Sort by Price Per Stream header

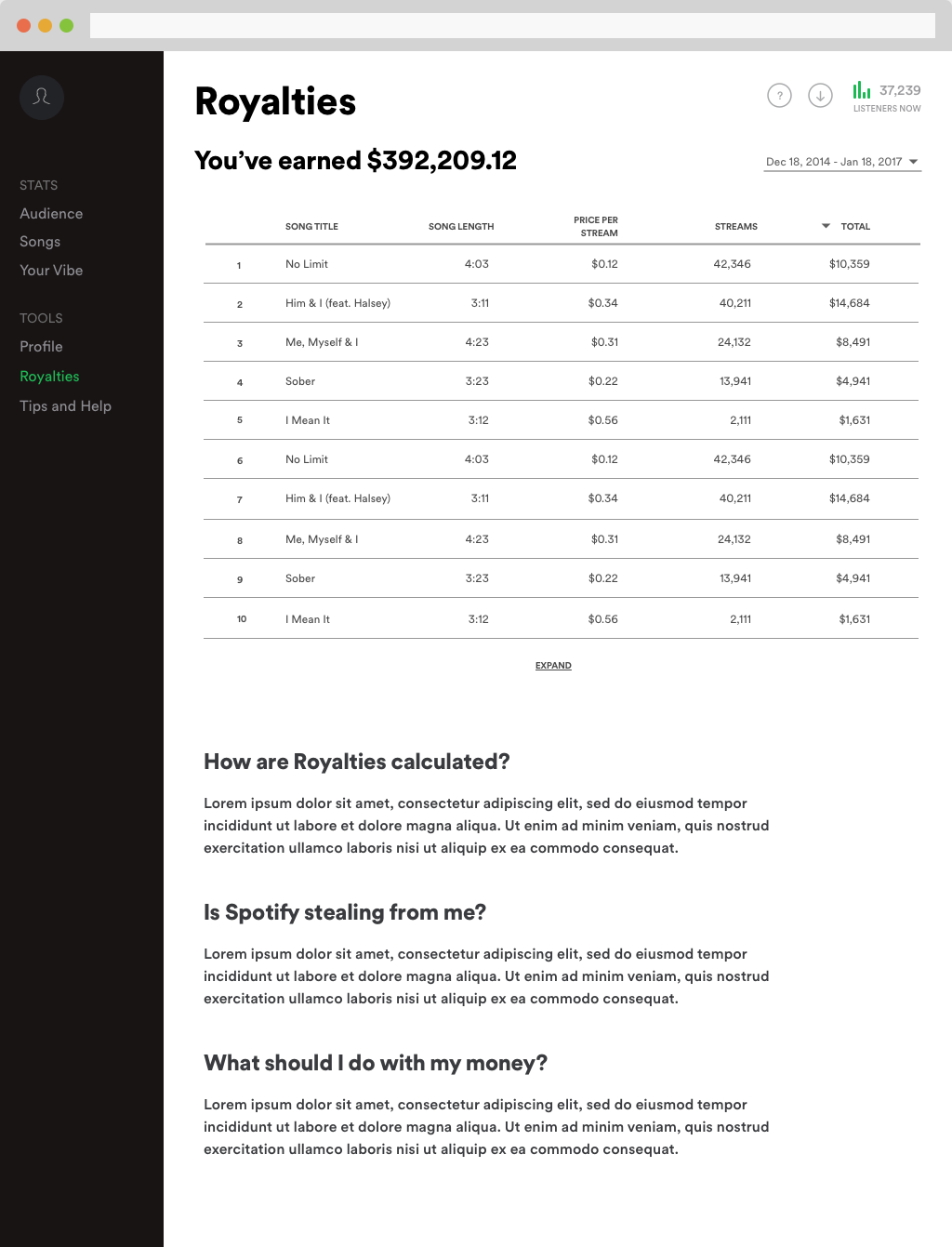(x=596, y=227)
